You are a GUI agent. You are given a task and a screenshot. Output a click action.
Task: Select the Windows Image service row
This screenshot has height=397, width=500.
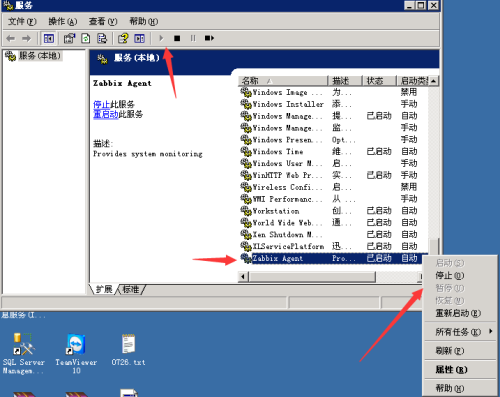tap(333, 92)
